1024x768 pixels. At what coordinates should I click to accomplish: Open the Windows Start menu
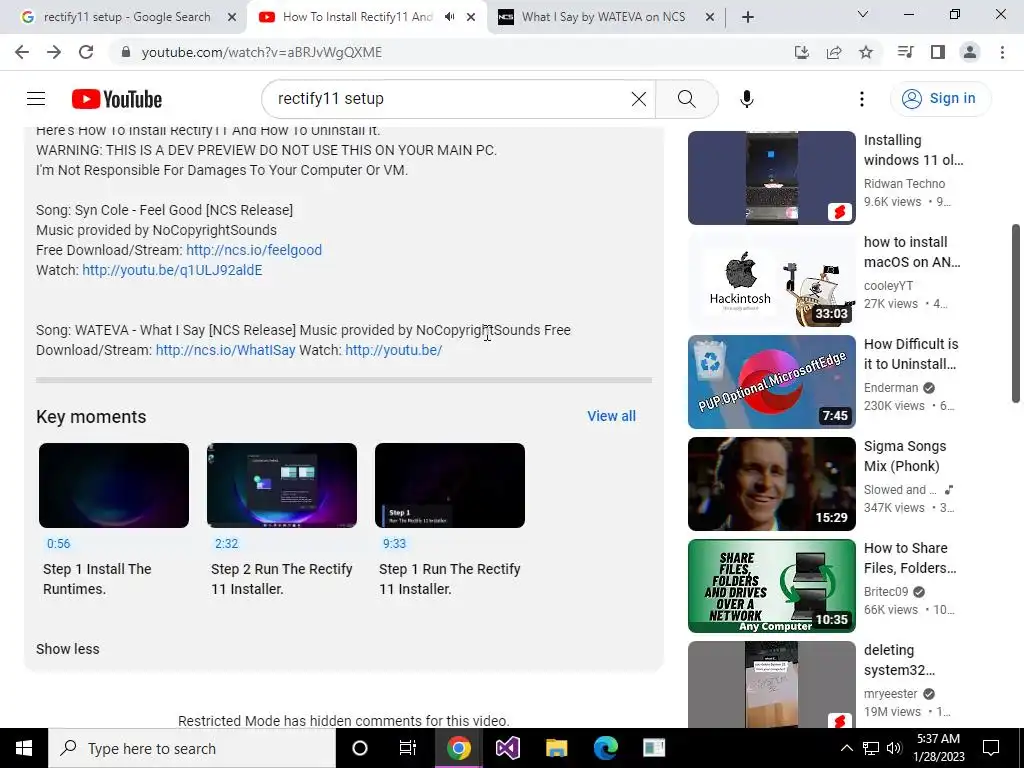[x=24, y=748]
